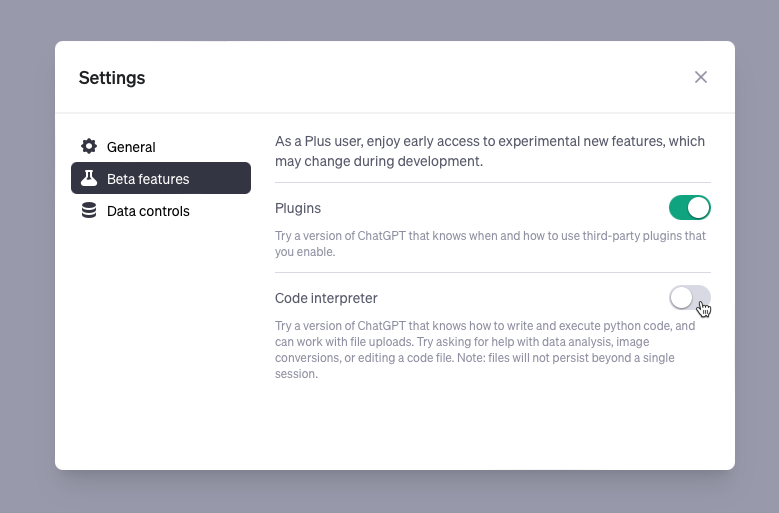Click the divider line between Plugins and Code interpreter
Viewport: 779px width, 513px height.
pos(492,272)
